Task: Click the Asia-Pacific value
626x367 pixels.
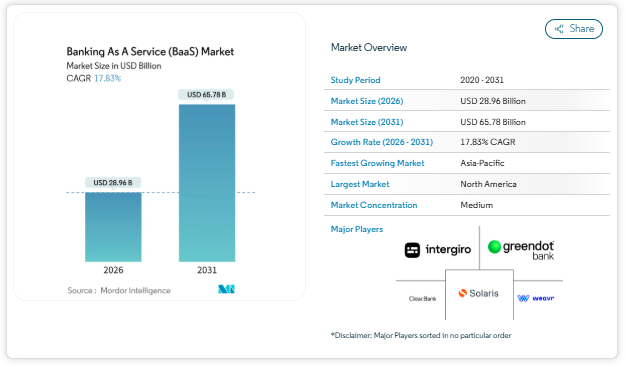Action: 482,163
